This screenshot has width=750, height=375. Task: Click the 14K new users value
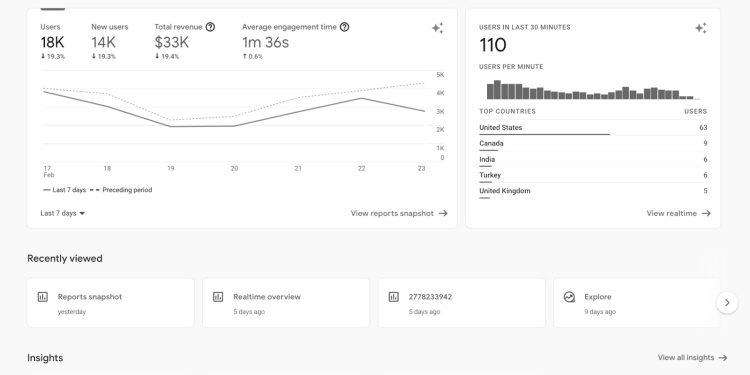[x=104, y=43]
